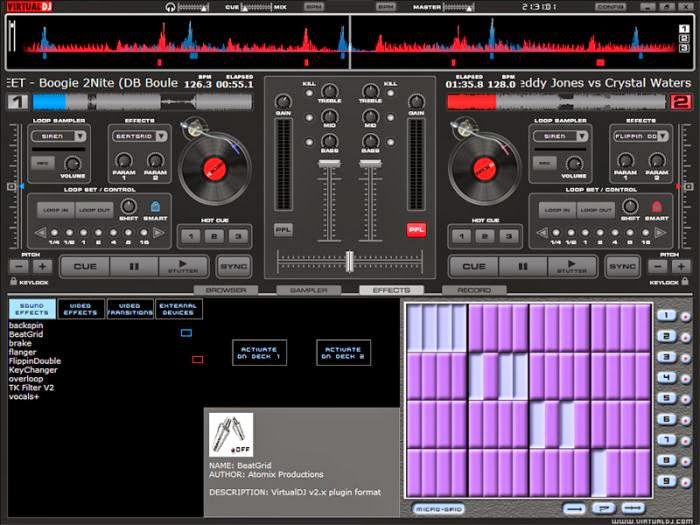Toggle left channel bass kill button
Viewport: 700px width, 525px height.
(x=309, y=142)
